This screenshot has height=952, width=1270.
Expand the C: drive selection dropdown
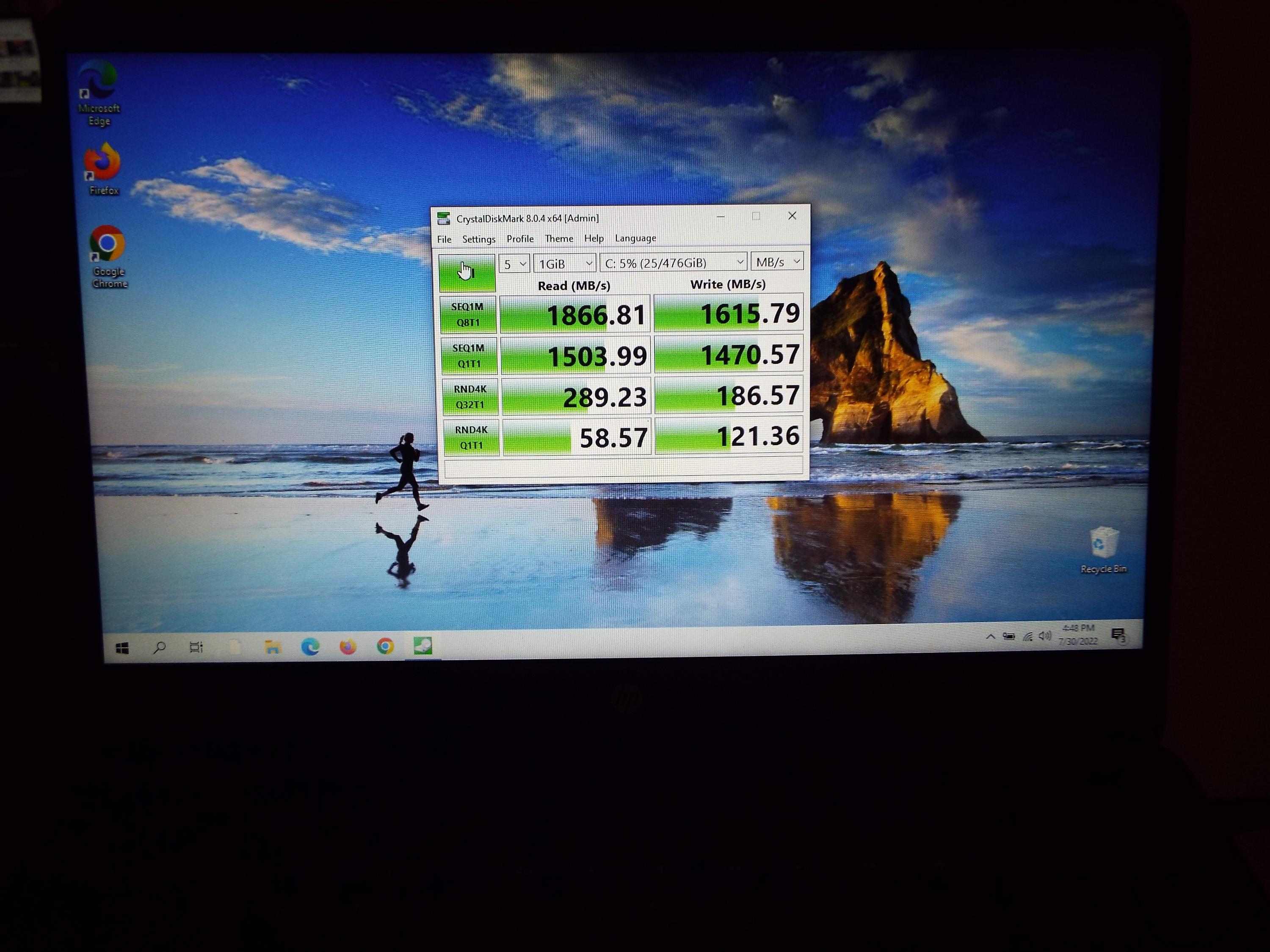point(674,263)
